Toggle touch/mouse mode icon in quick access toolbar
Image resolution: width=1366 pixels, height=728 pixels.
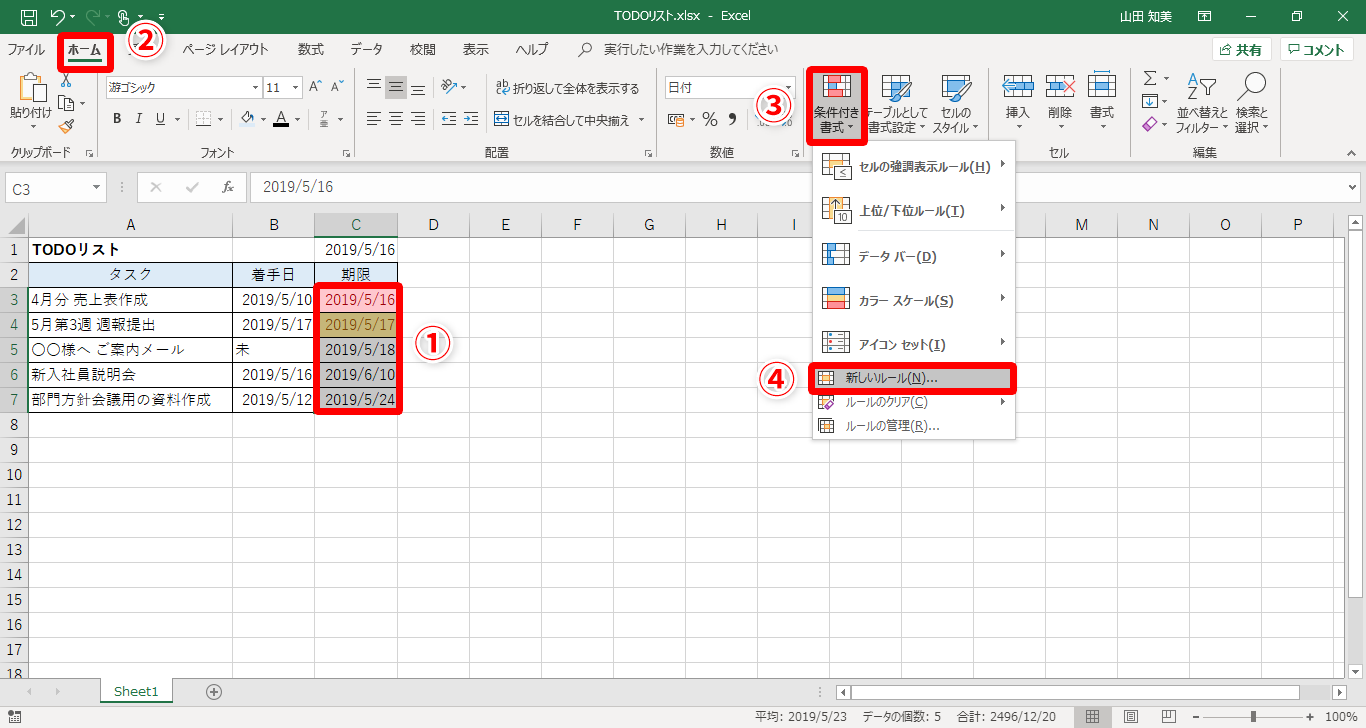pyautogui.click(x=123, y=17)
